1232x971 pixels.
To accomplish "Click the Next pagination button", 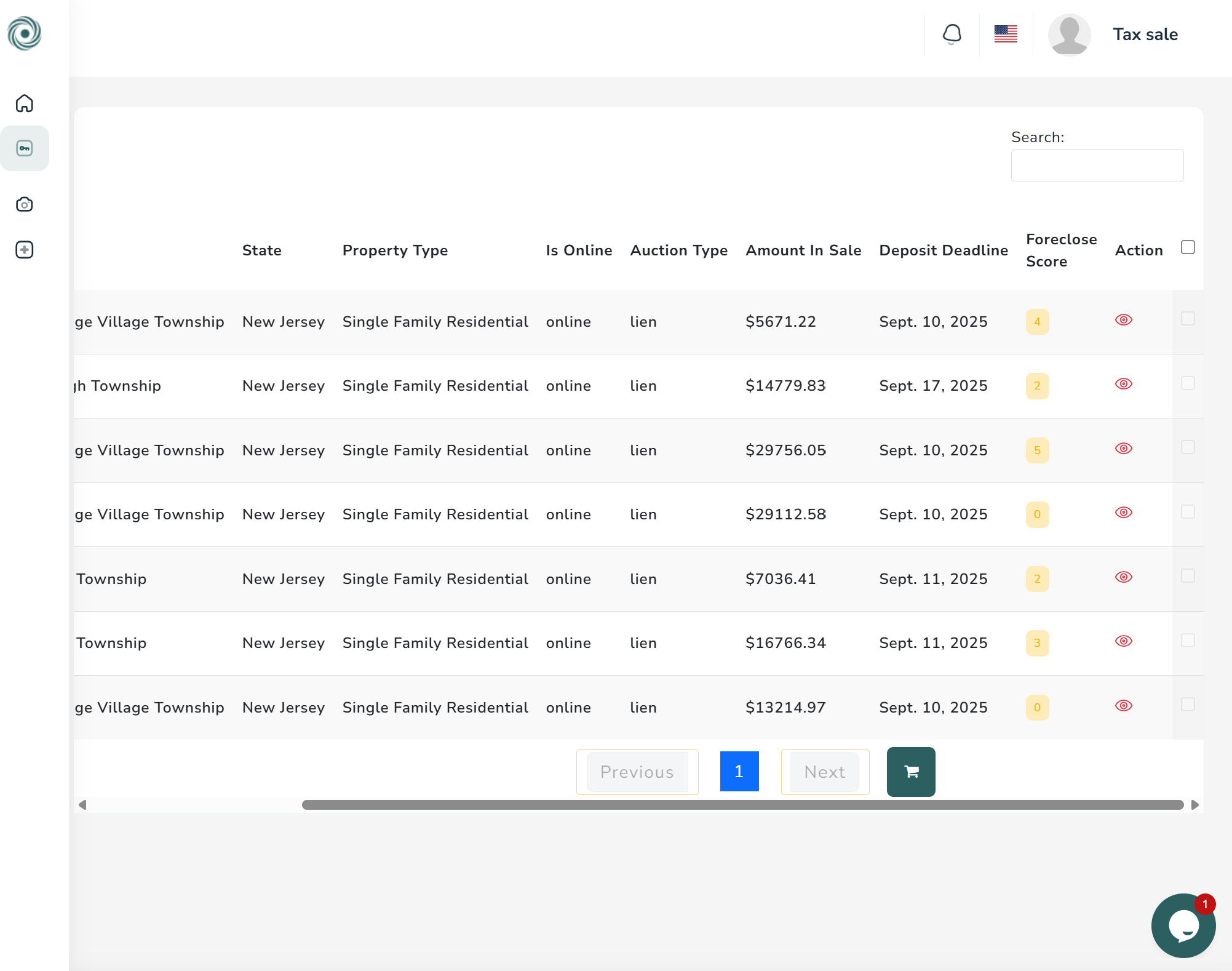I will 824,772.
